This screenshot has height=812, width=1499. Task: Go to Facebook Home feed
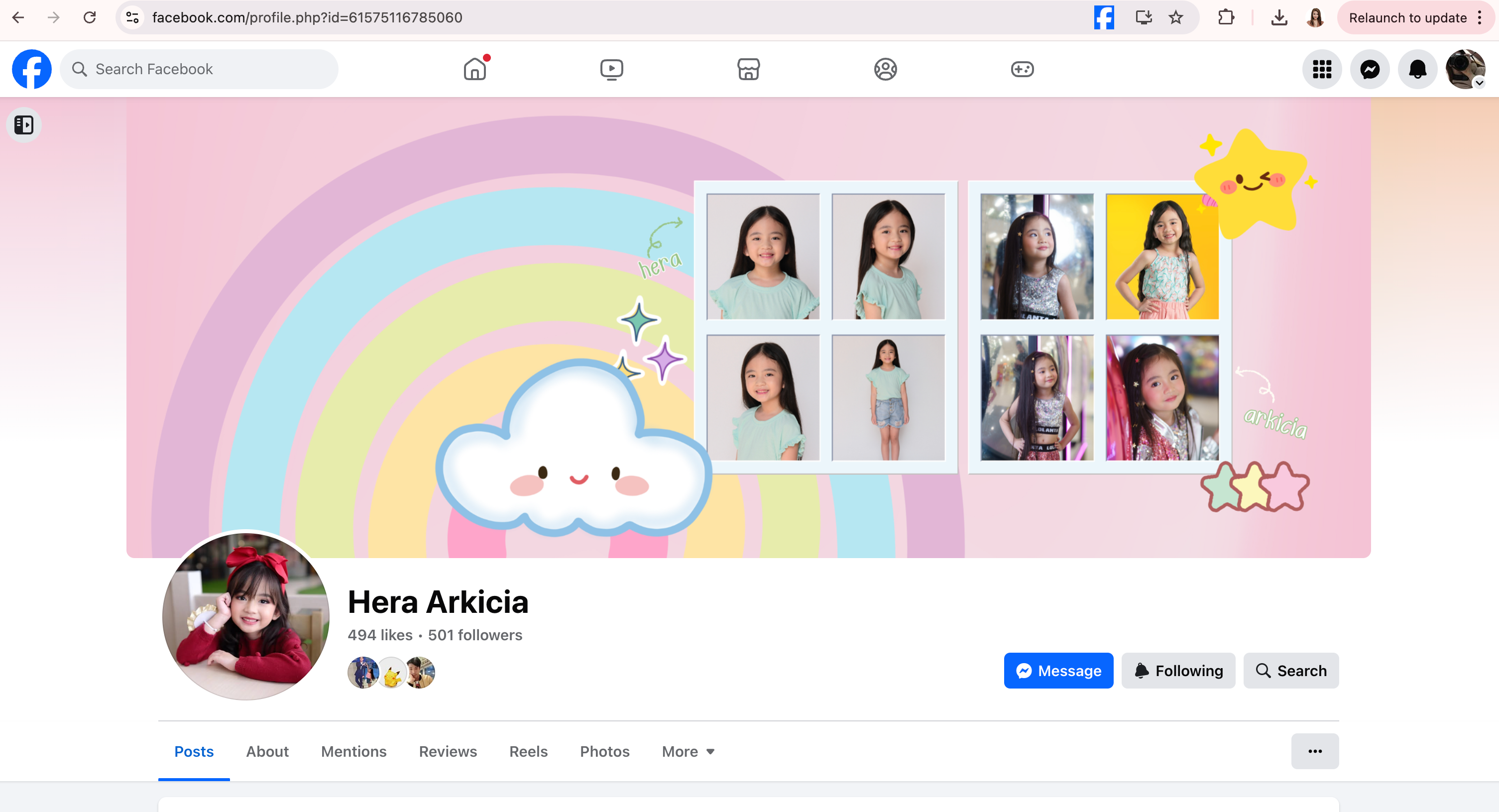tap(475, 69)
